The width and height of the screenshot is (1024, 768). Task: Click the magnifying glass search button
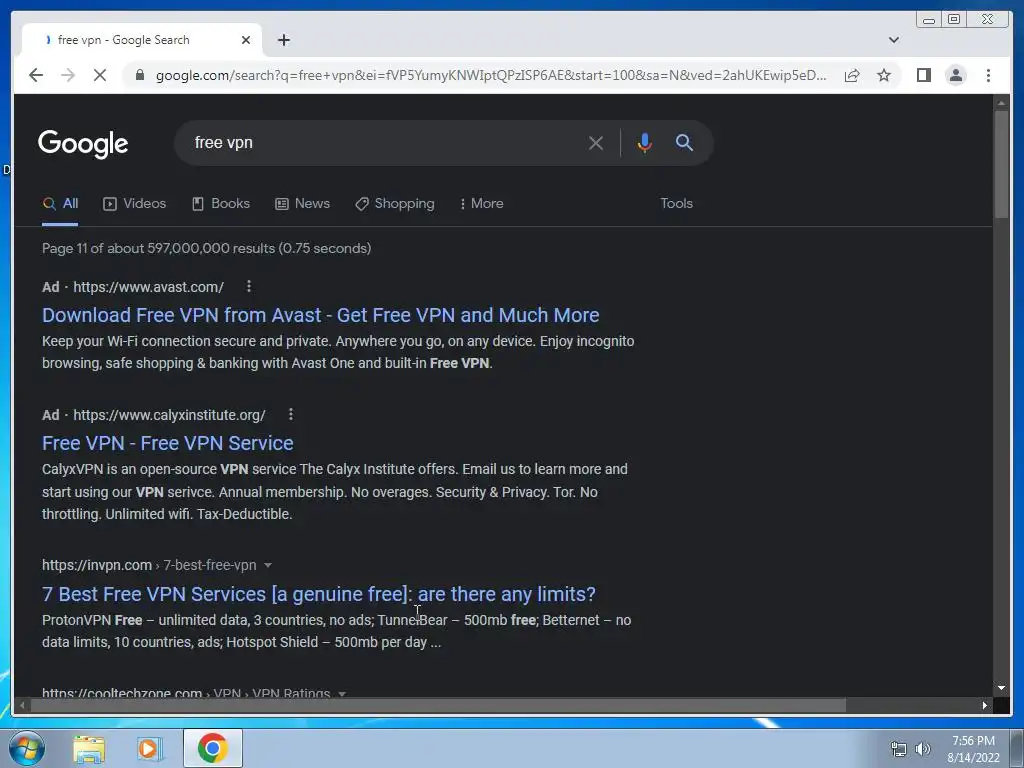click(684, 142)
